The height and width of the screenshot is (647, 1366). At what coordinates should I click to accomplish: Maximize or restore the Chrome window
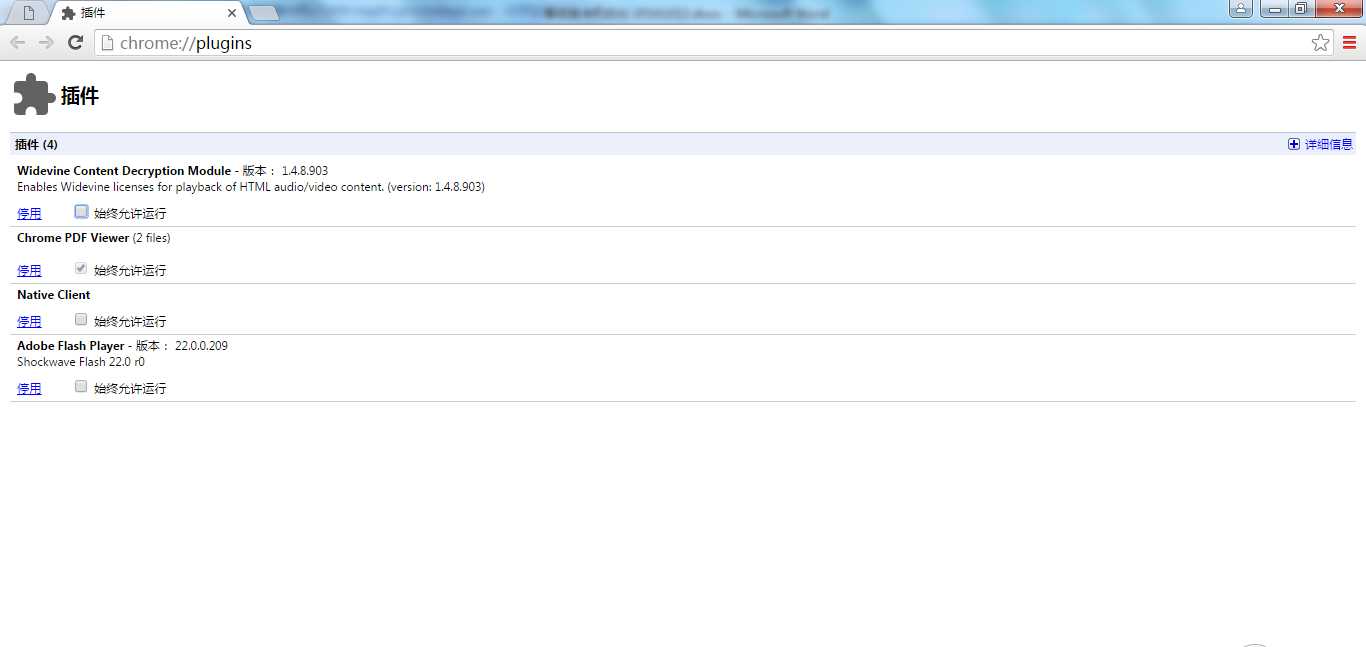pos(1300,9)
